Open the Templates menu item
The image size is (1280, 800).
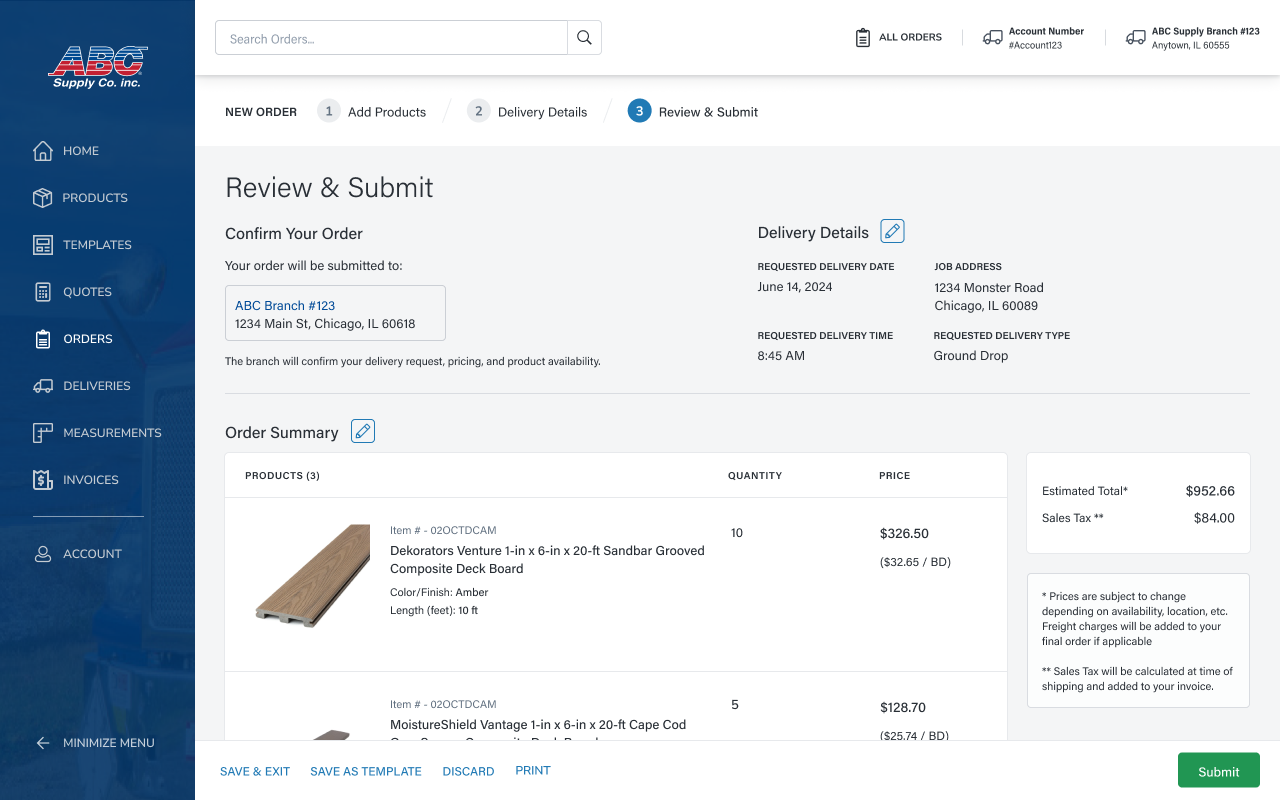[x=97, y=245]
